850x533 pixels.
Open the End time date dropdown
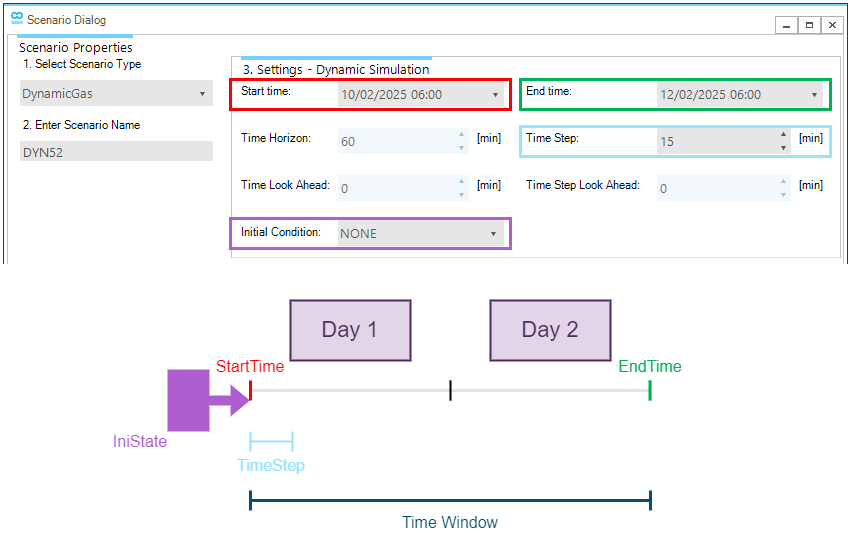pyautogui.click(x=814, y=95)
